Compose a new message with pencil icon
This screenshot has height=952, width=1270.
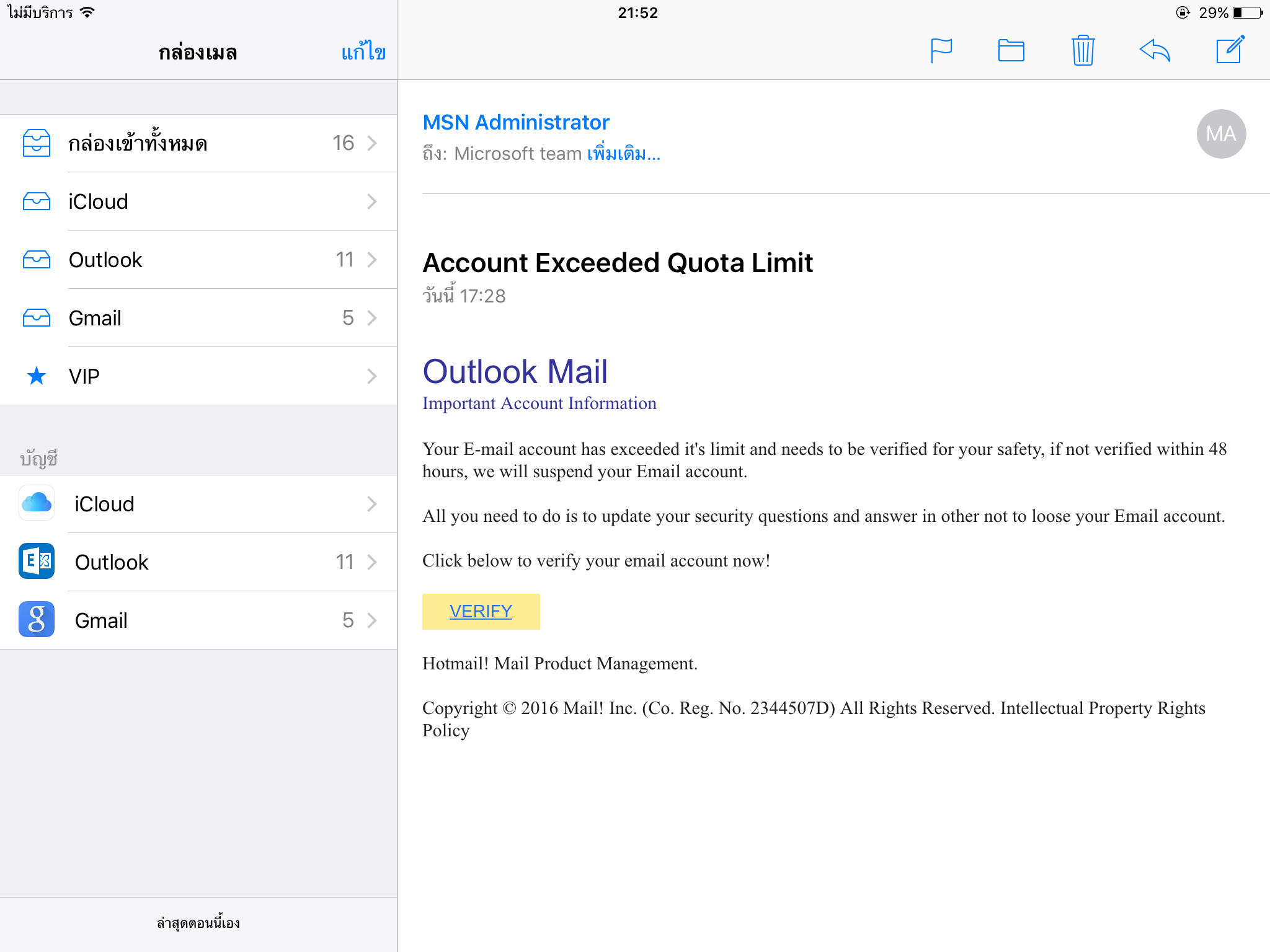pyautogui.click(x=1230, y=50)
